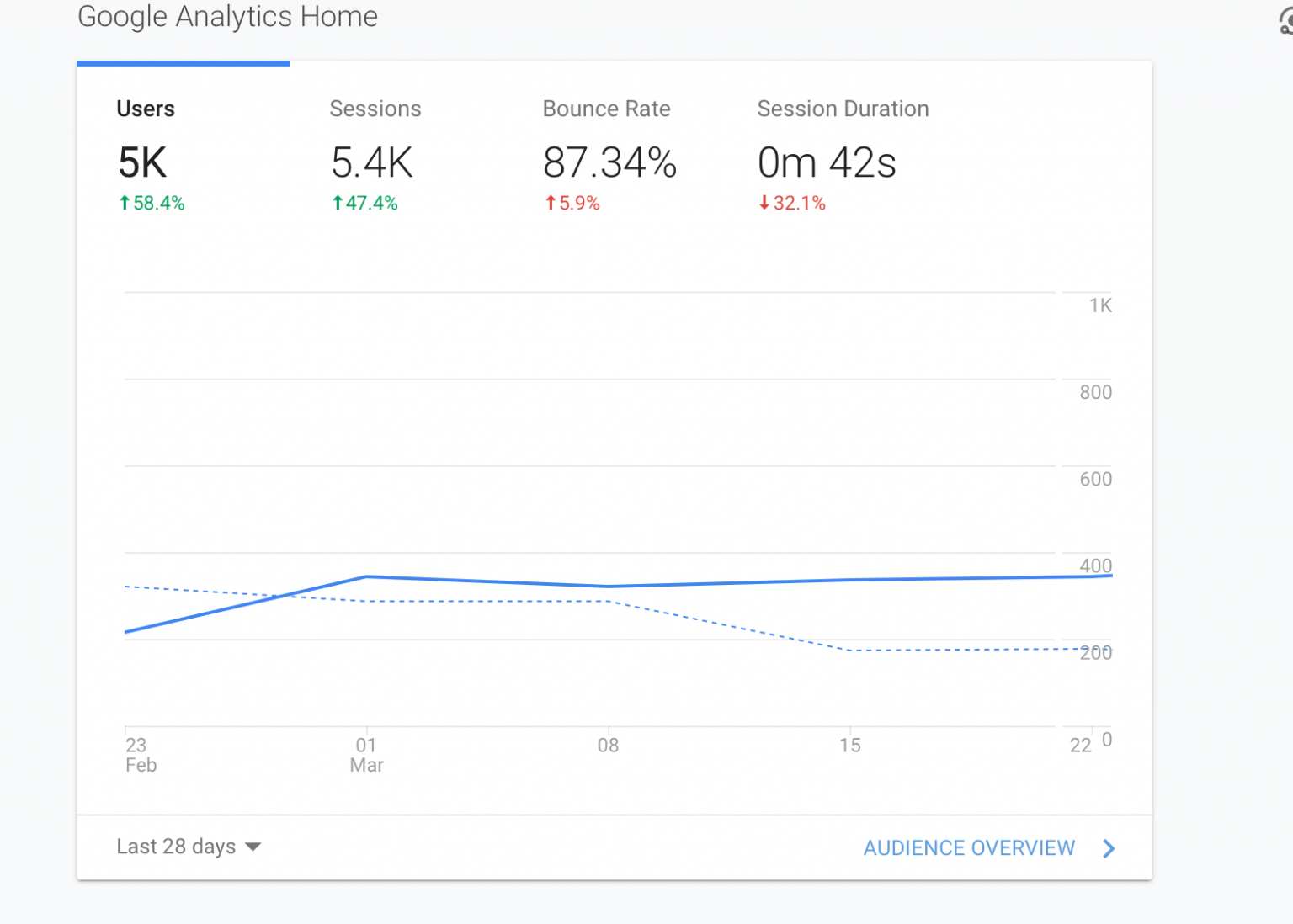Click the 47.4% sessions increase indicator
Viewport: 1293px width, 924px height.
click(364, 203)
